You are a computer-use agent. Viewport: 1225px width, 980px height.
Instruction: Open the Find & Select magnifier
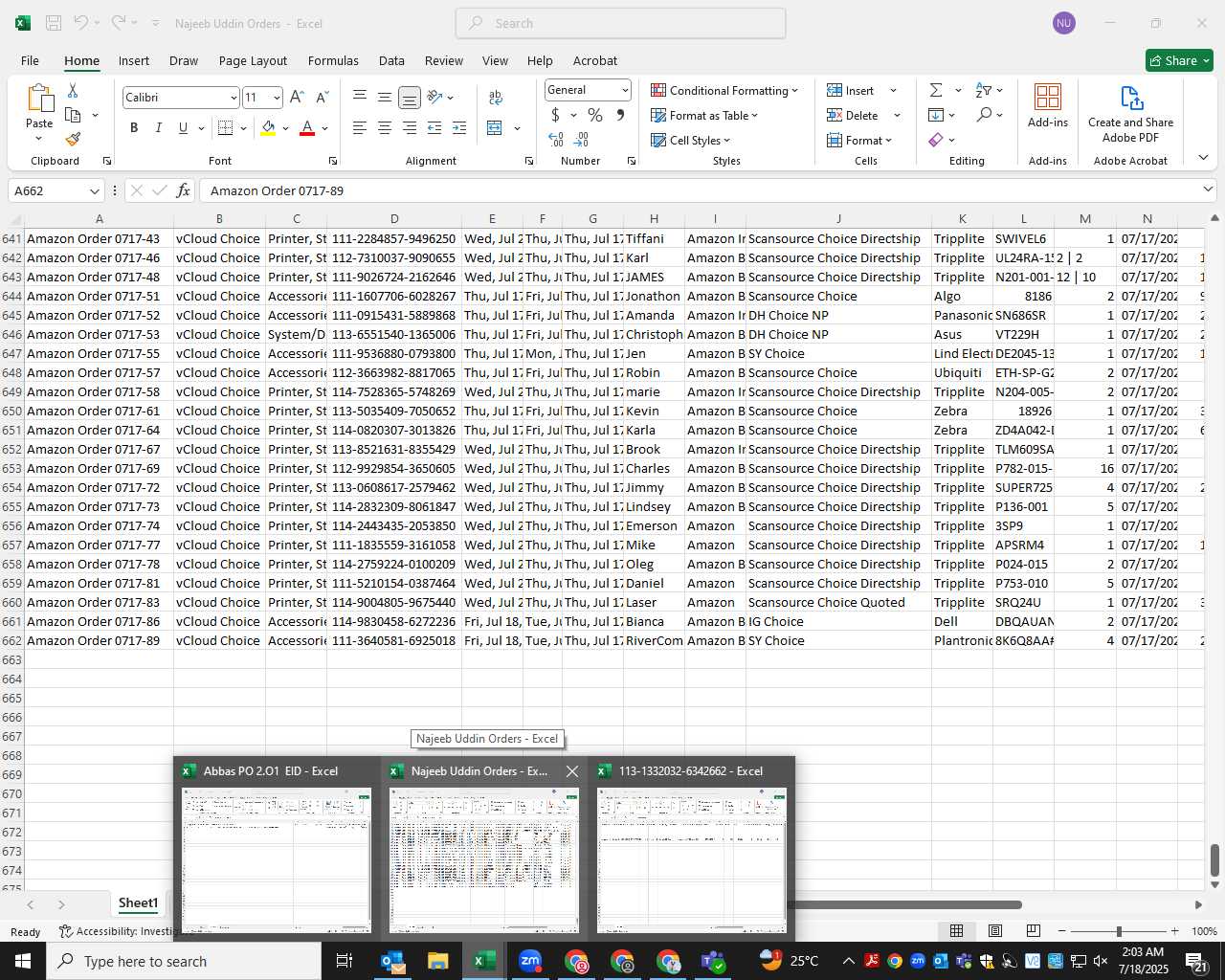click(x=984, y=115)
